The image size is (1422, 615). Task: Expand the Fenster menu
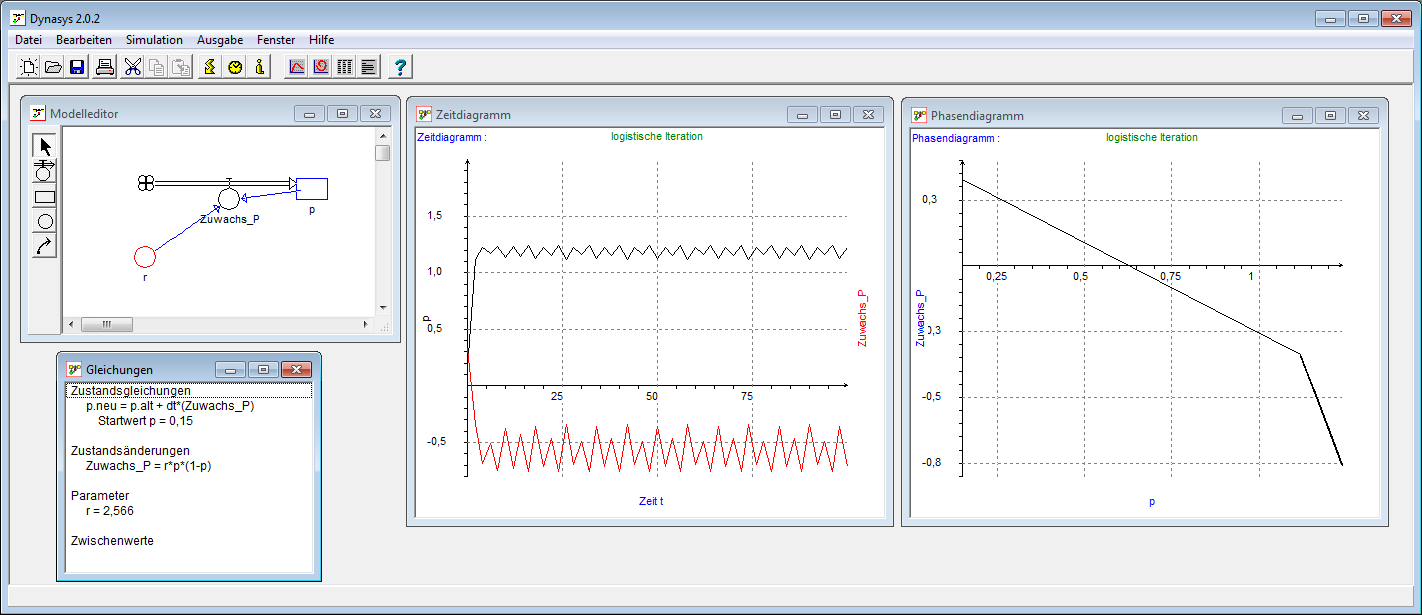276,40
